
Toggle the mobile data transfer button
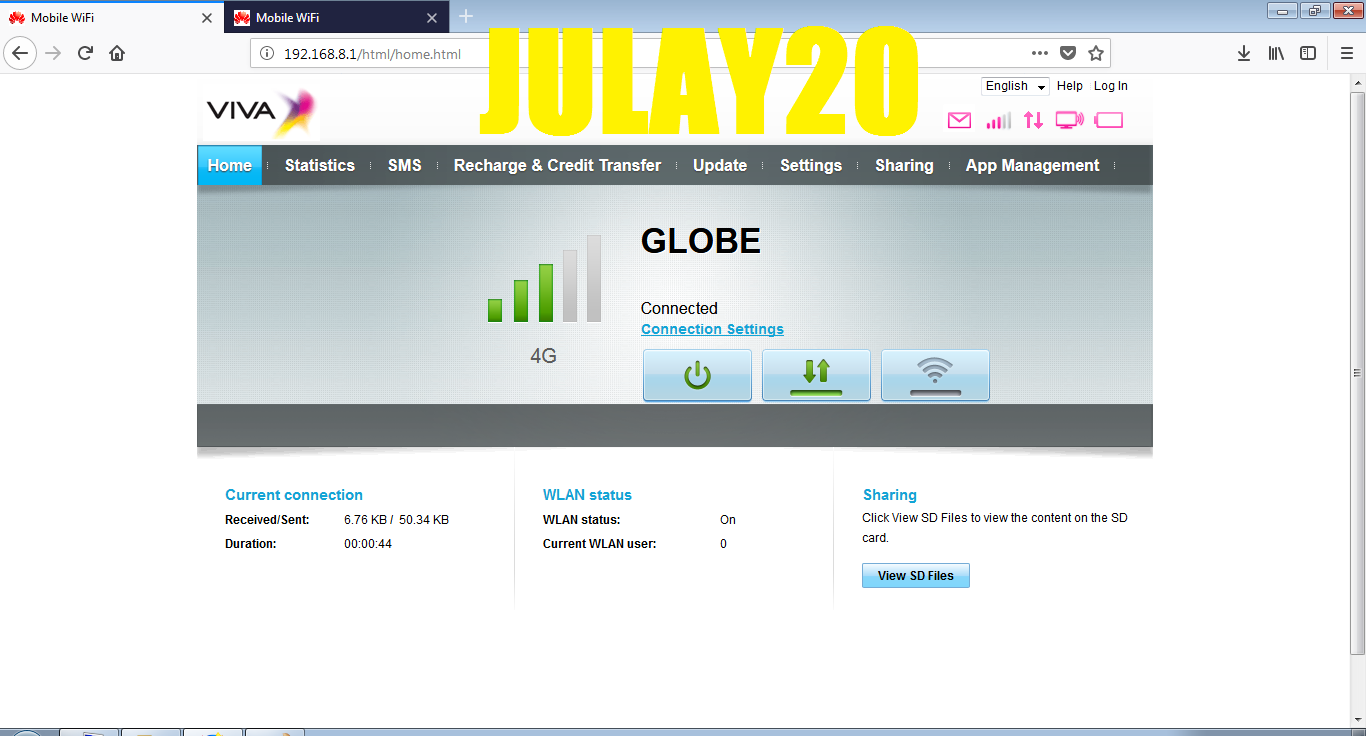(x=816, y=375)
